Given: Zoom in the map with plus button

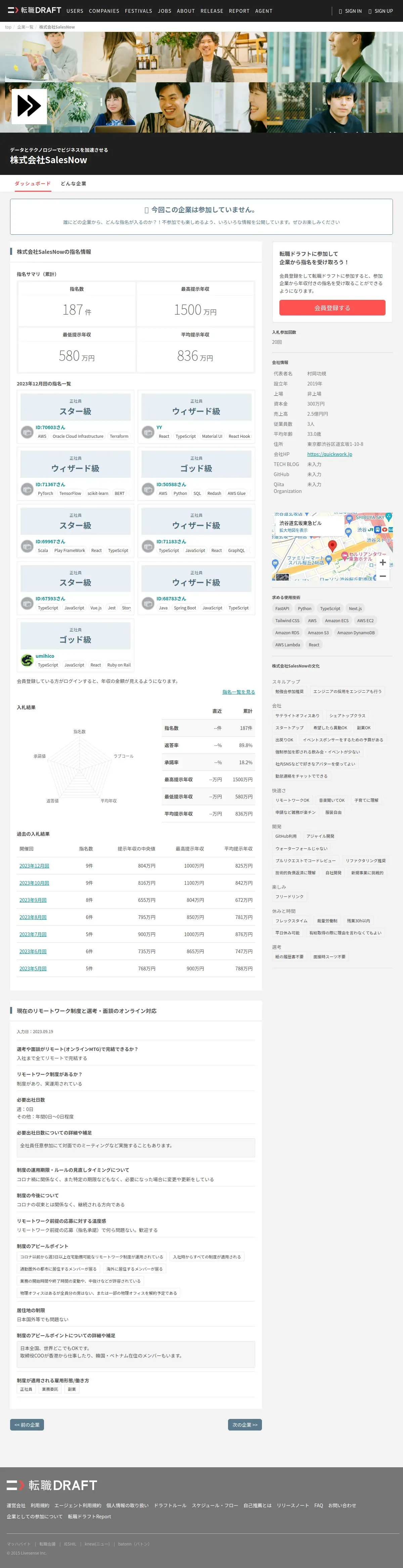Looking at the screenshot, I should [x=382, y=562].
